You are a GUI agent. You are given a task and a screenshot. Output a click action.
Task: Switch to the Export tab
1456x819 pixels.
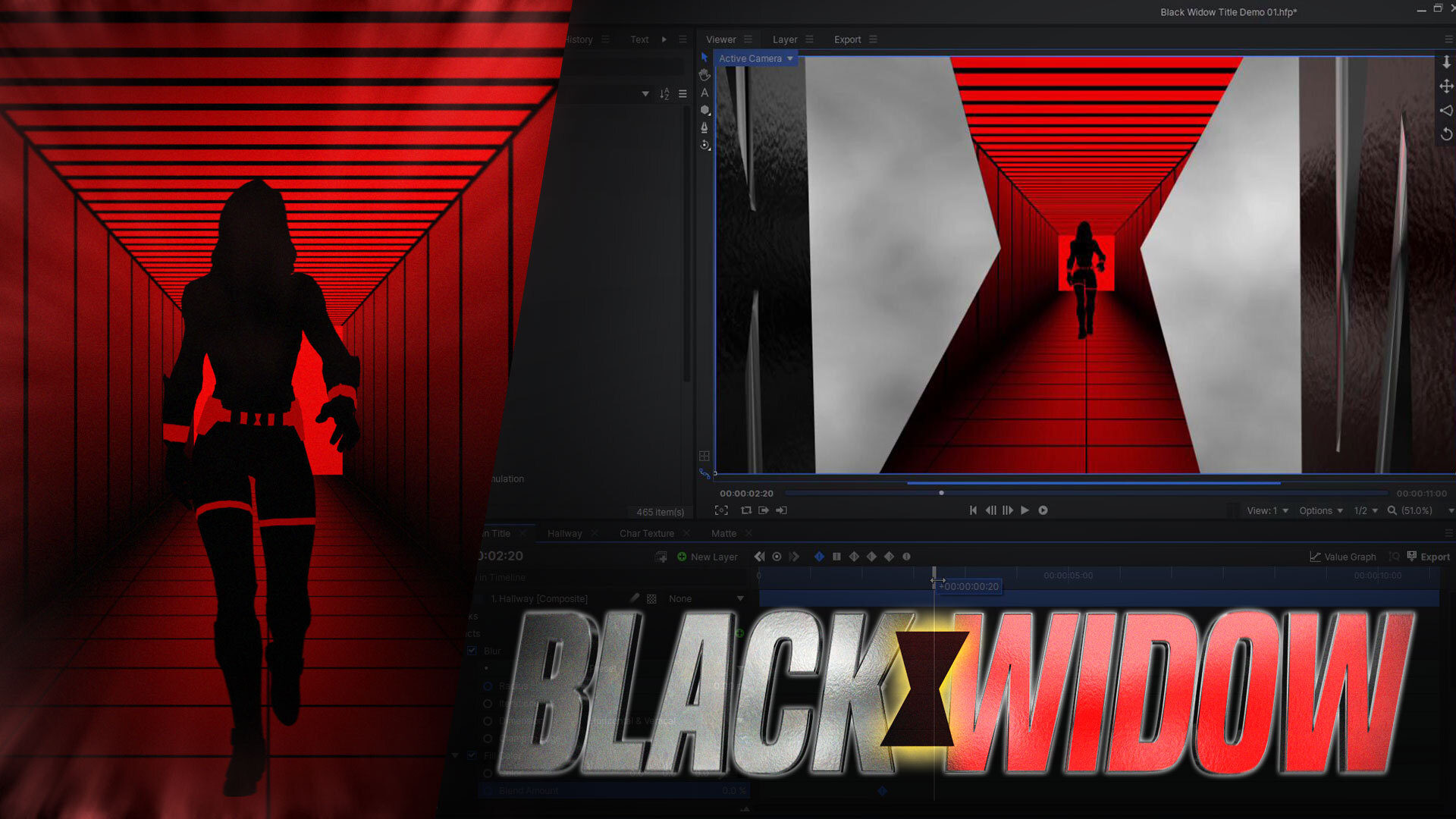click(x=847, y=39)
